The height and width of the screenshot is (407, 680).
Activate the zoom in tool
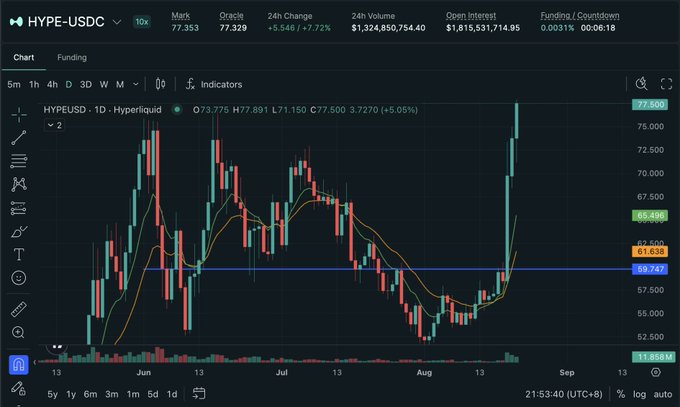18,332
